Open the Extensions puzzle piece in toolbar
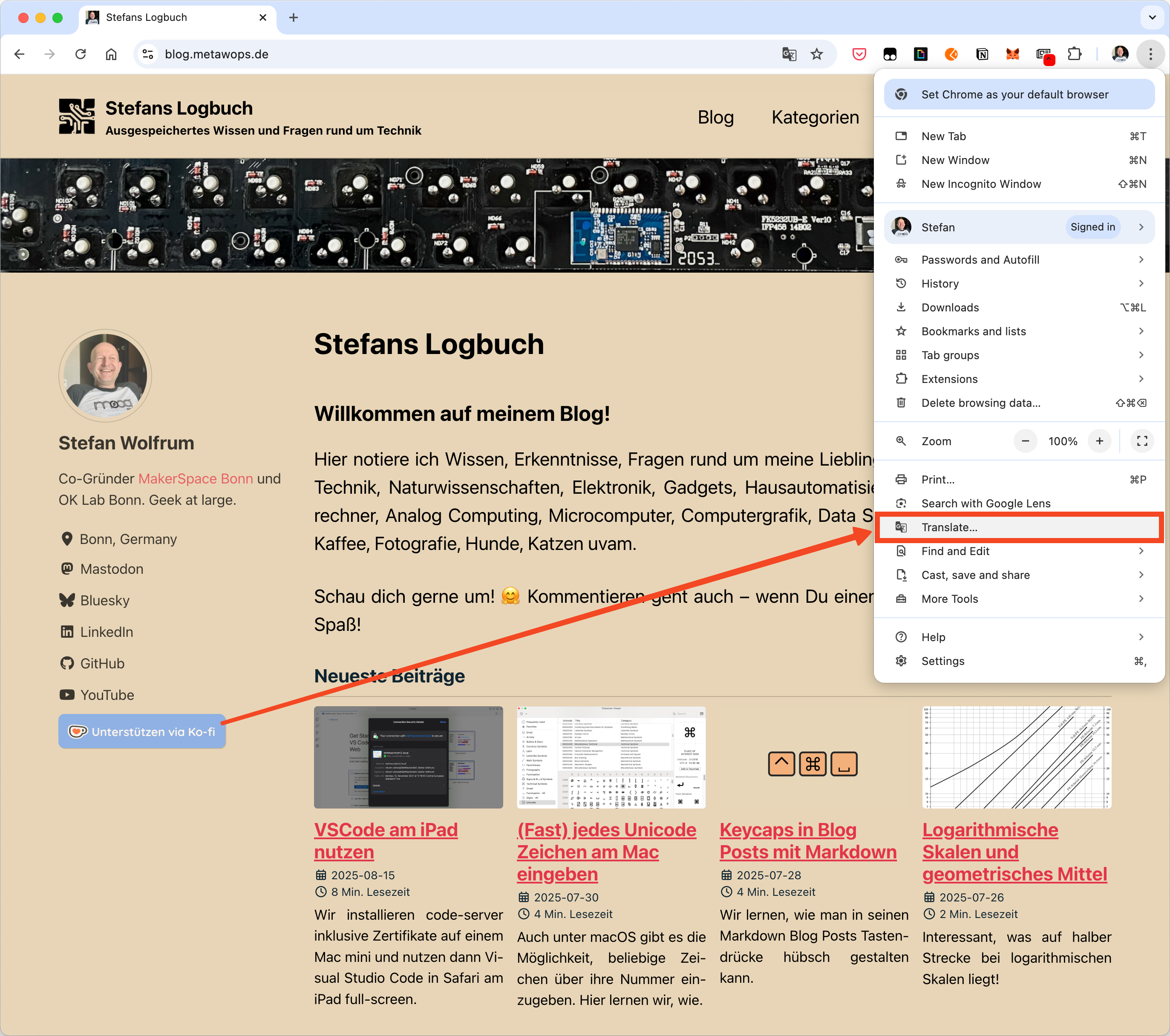 [1075, 54]
